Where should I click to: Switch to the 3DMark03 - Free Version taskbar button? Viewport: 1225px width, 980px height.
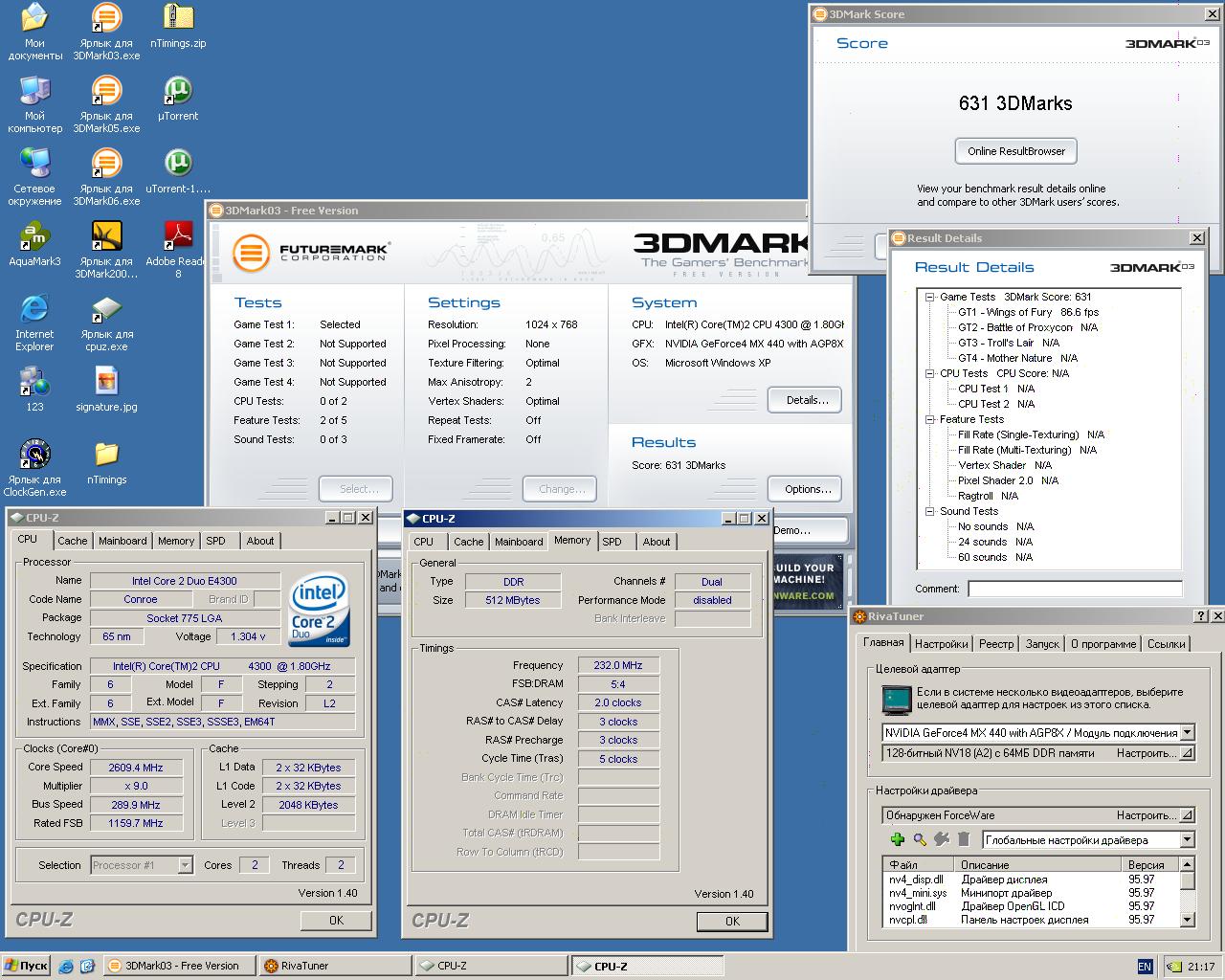(x=179, y=966)
